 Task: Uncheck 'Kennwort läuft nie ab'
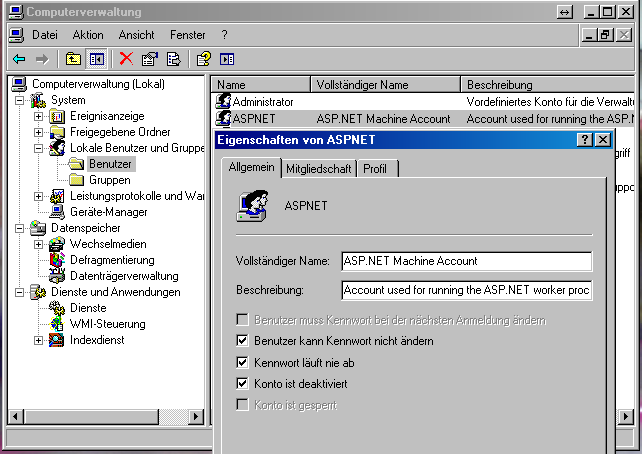point(242,362)
